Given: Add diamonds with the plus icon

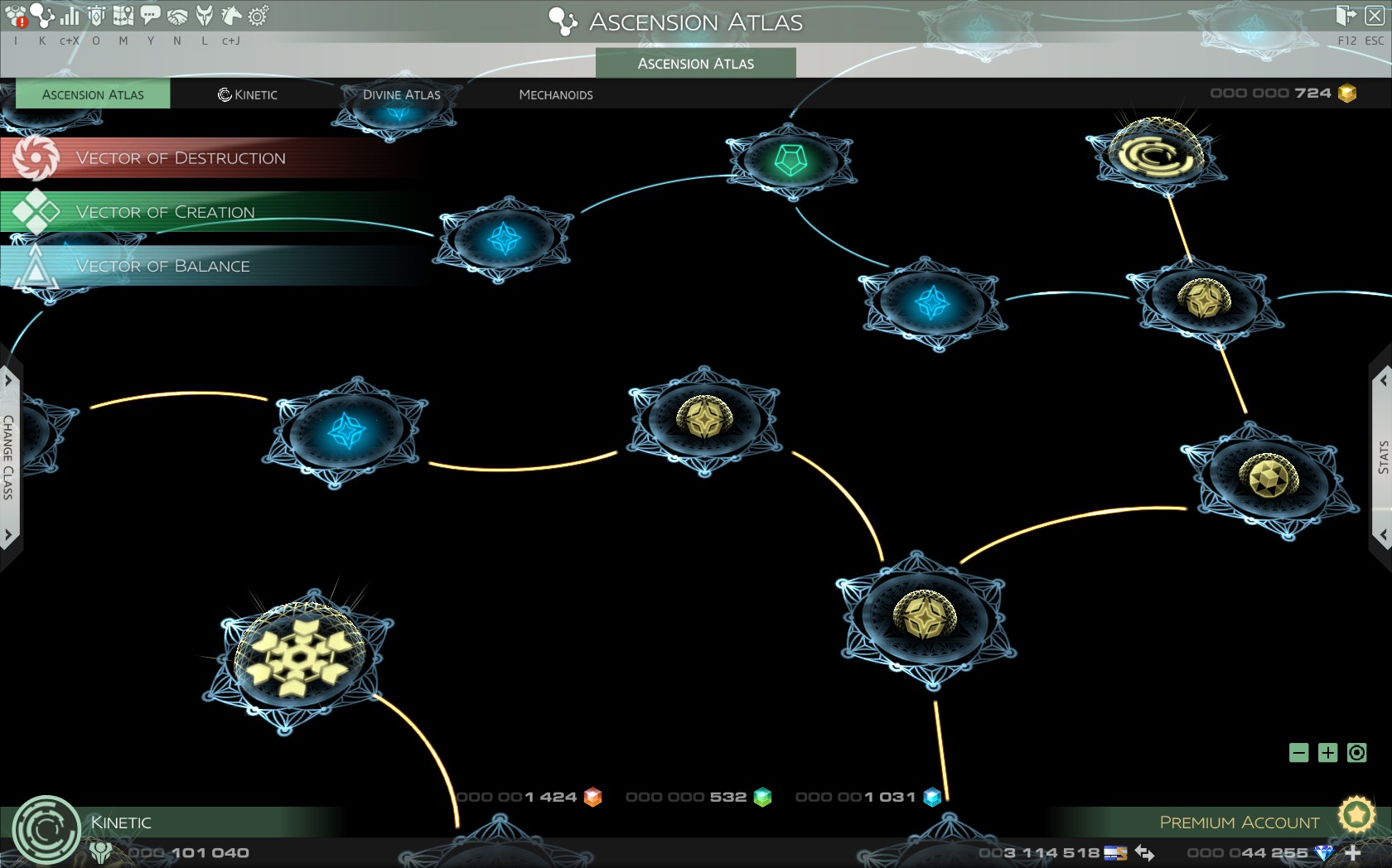Looking at the screenshot, I should click(x=1353, y=852).
